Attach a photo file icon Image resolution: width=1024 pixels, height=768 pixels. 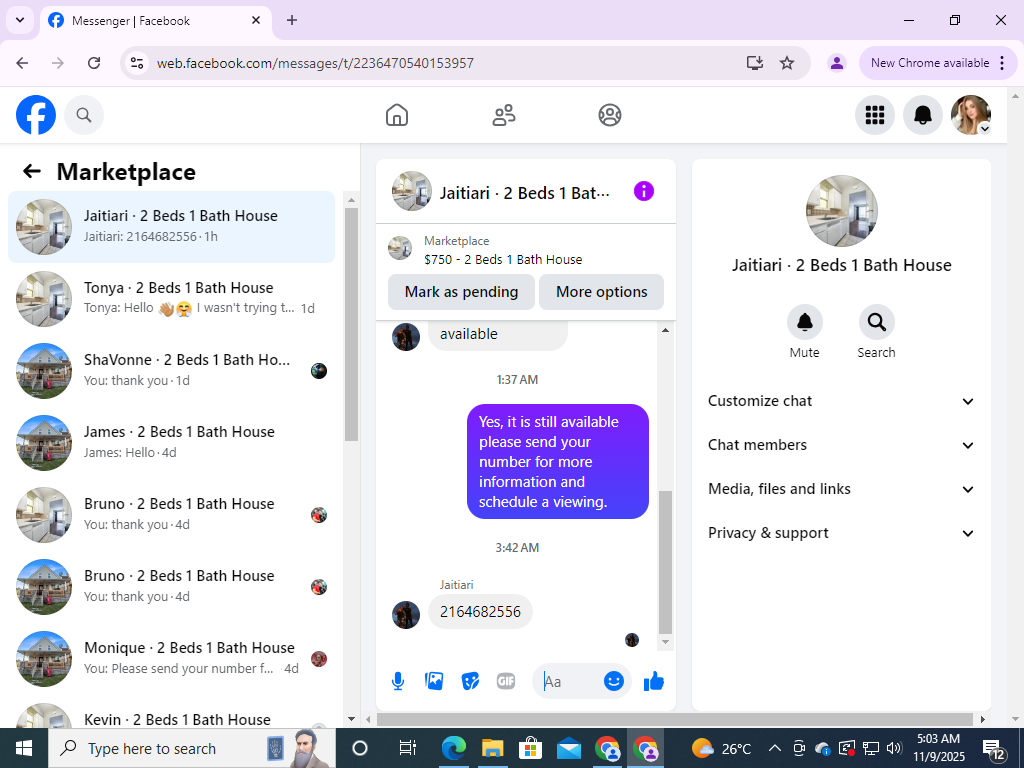pyautogui.click(x=434, y=681)
